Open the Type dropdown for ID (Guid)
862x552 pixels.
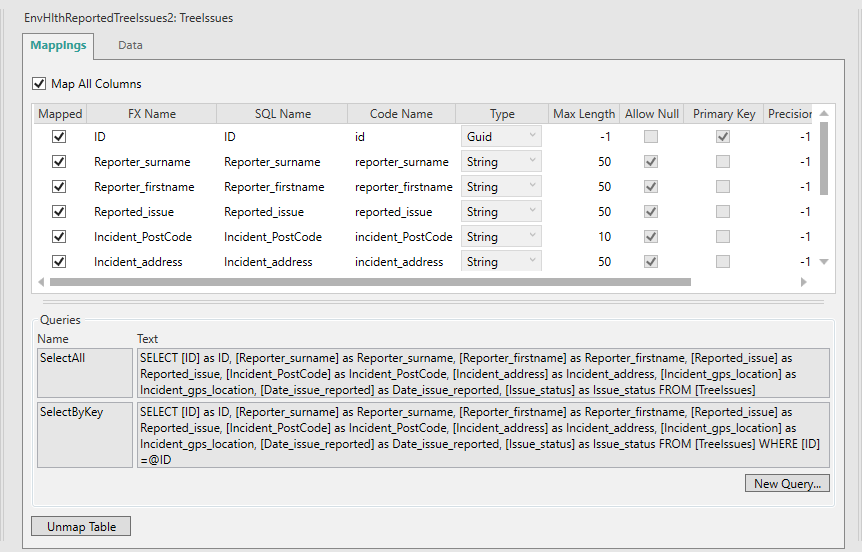(501, 136)
